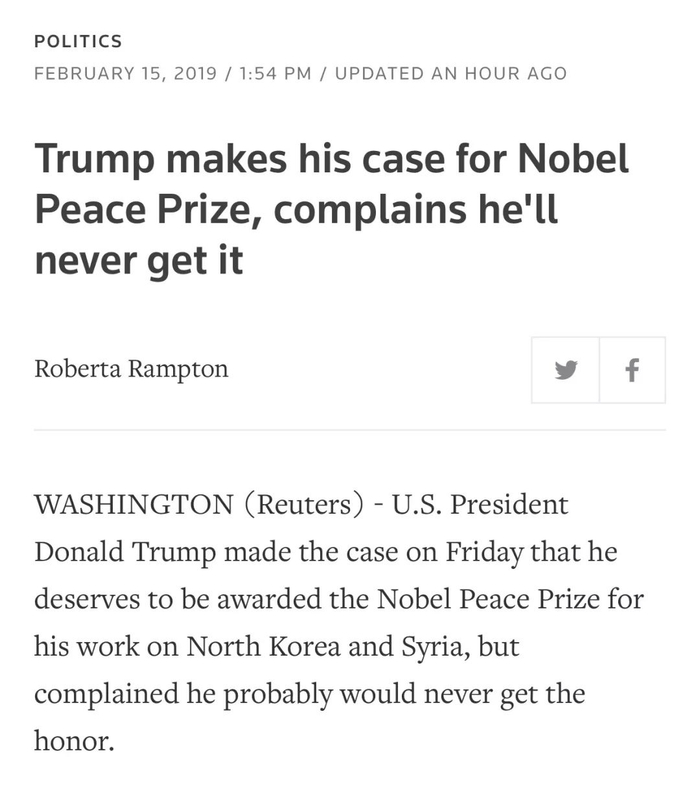Click the word "Friday" in the paragraph
Image resolution: width=700 pixels, height=797 pixels.
pos(475,552)
